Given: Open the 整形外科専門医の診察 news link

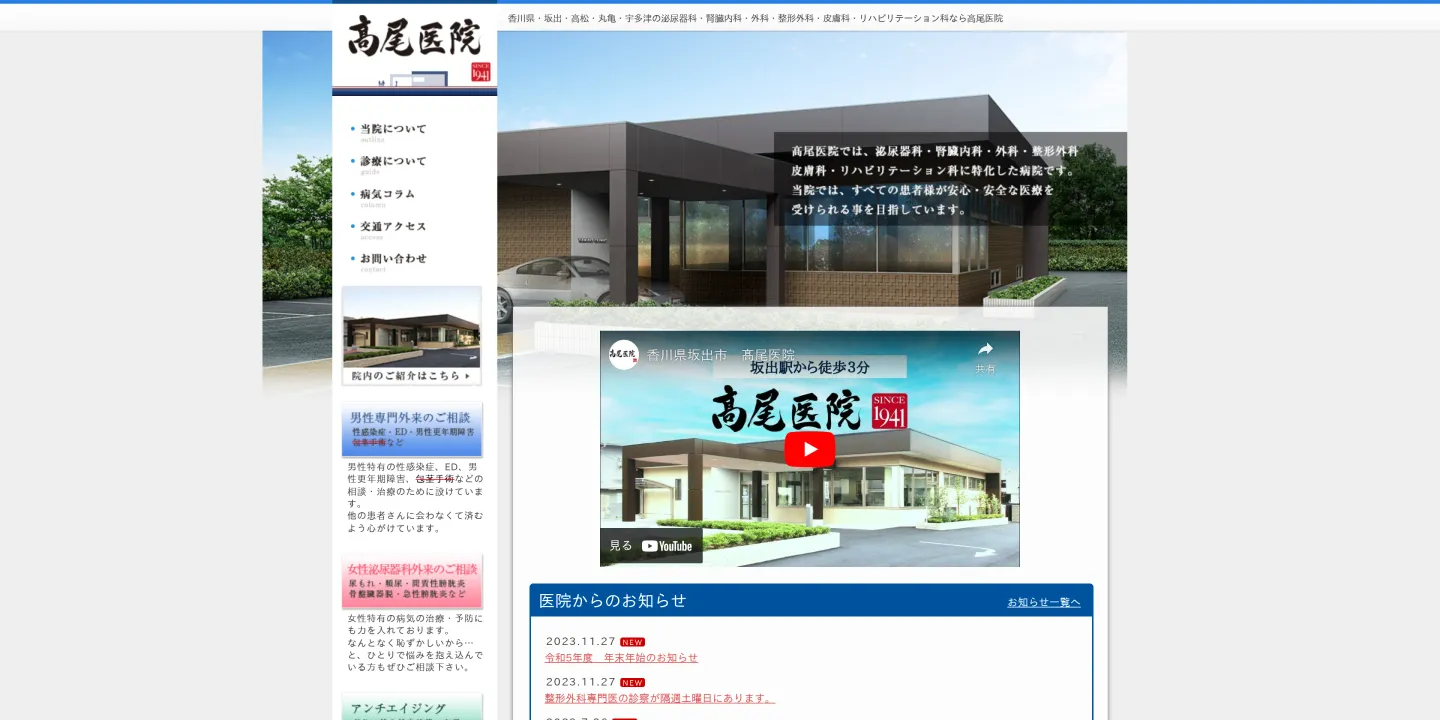Looking at the screenshot, I should [x=660, y=698].
